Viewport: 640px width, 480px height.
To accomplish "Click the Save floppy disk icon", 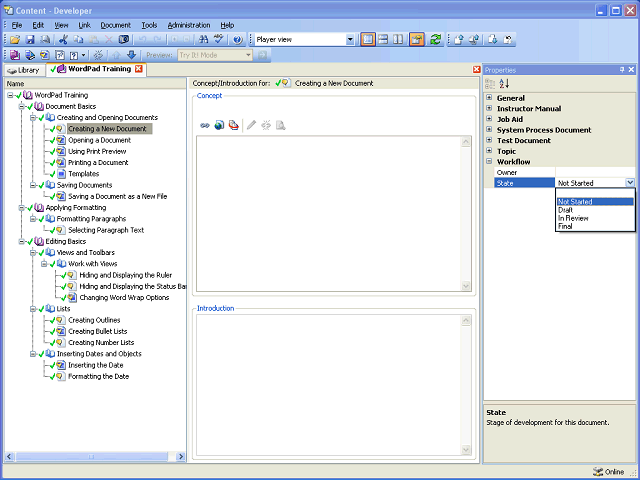I will tap(30, 40).
